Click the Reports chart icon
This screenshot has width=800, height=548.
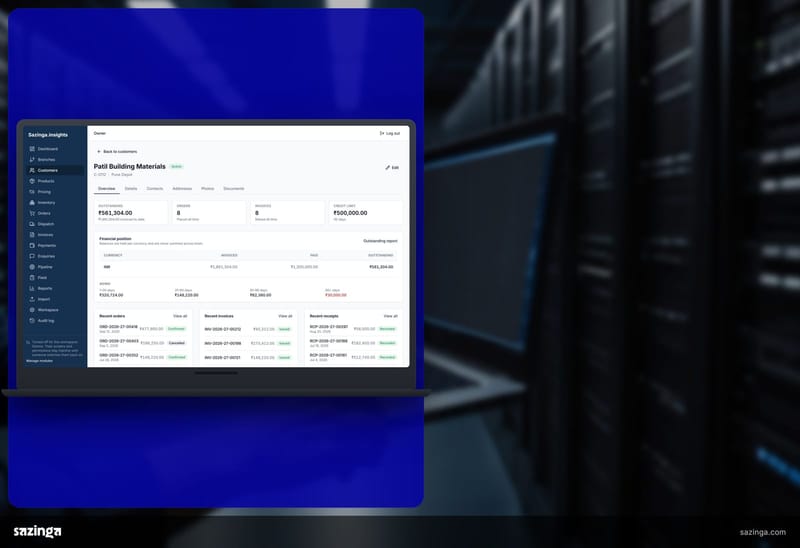click(32, 288)
